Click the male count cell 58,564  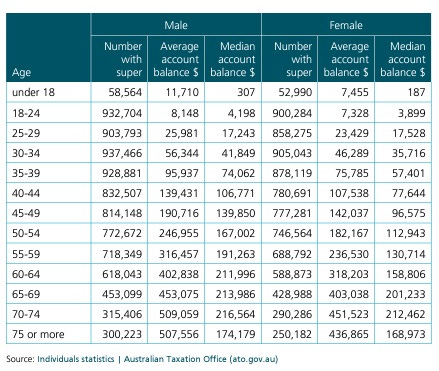(x=125, y=92)
